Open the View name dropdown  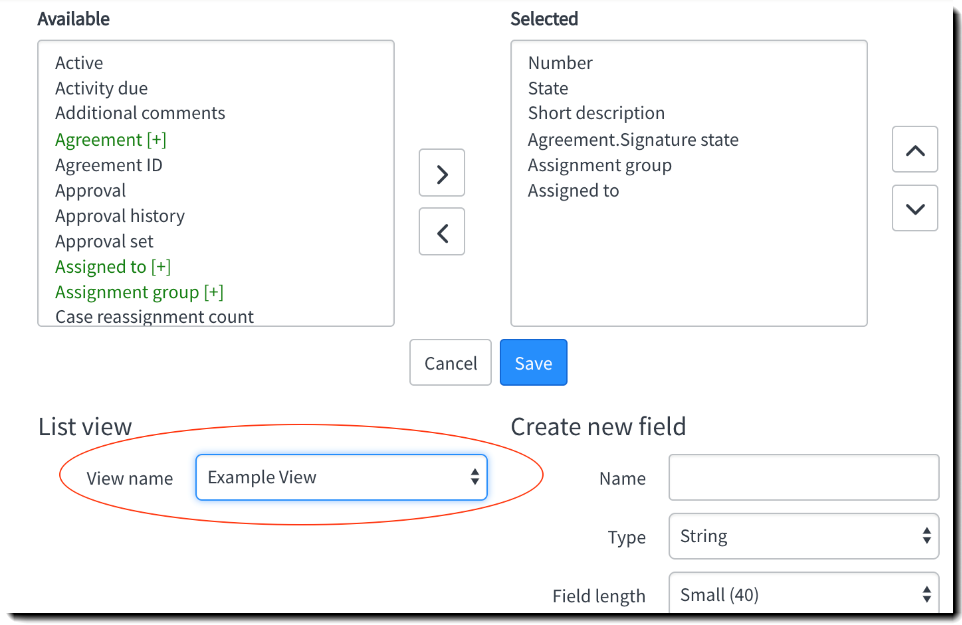[x=341, y=477]
